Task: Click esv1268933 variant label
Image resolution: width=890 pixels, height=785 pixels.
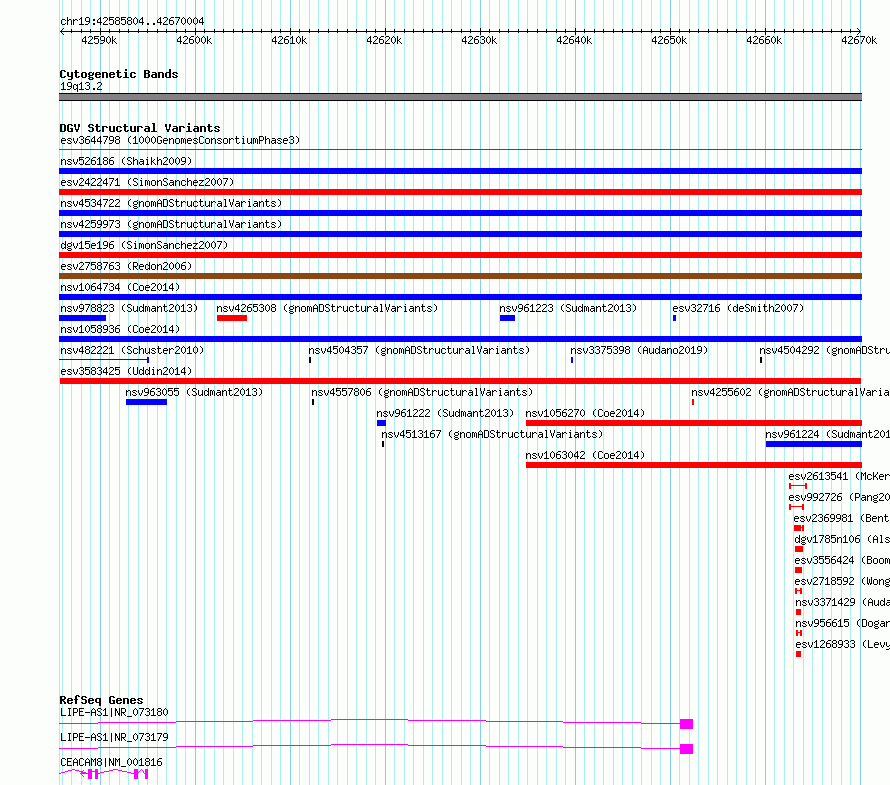Action: pos(842,644)
